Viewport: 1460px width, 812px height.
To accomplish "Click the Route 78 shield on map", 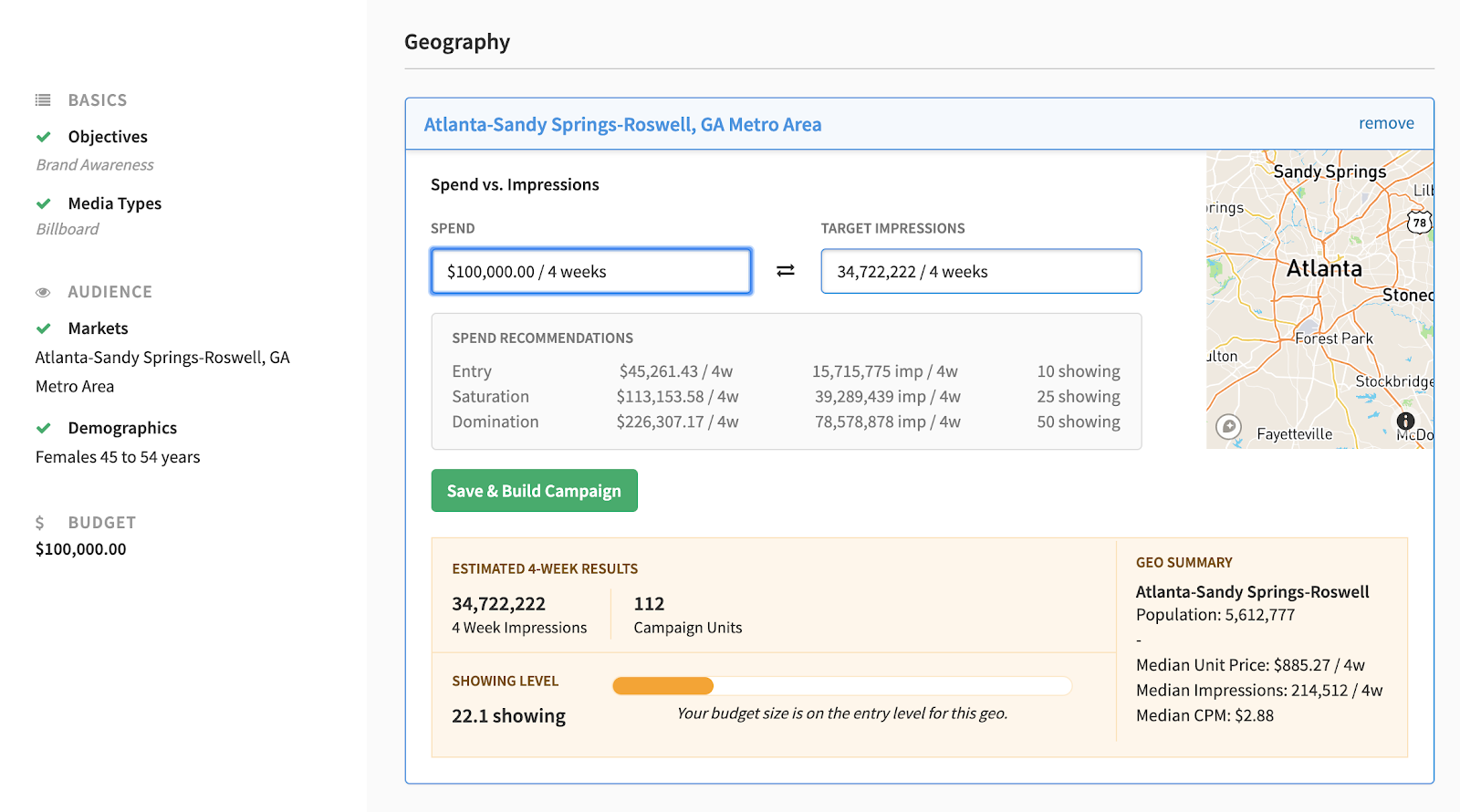I will pos(1419,222).
